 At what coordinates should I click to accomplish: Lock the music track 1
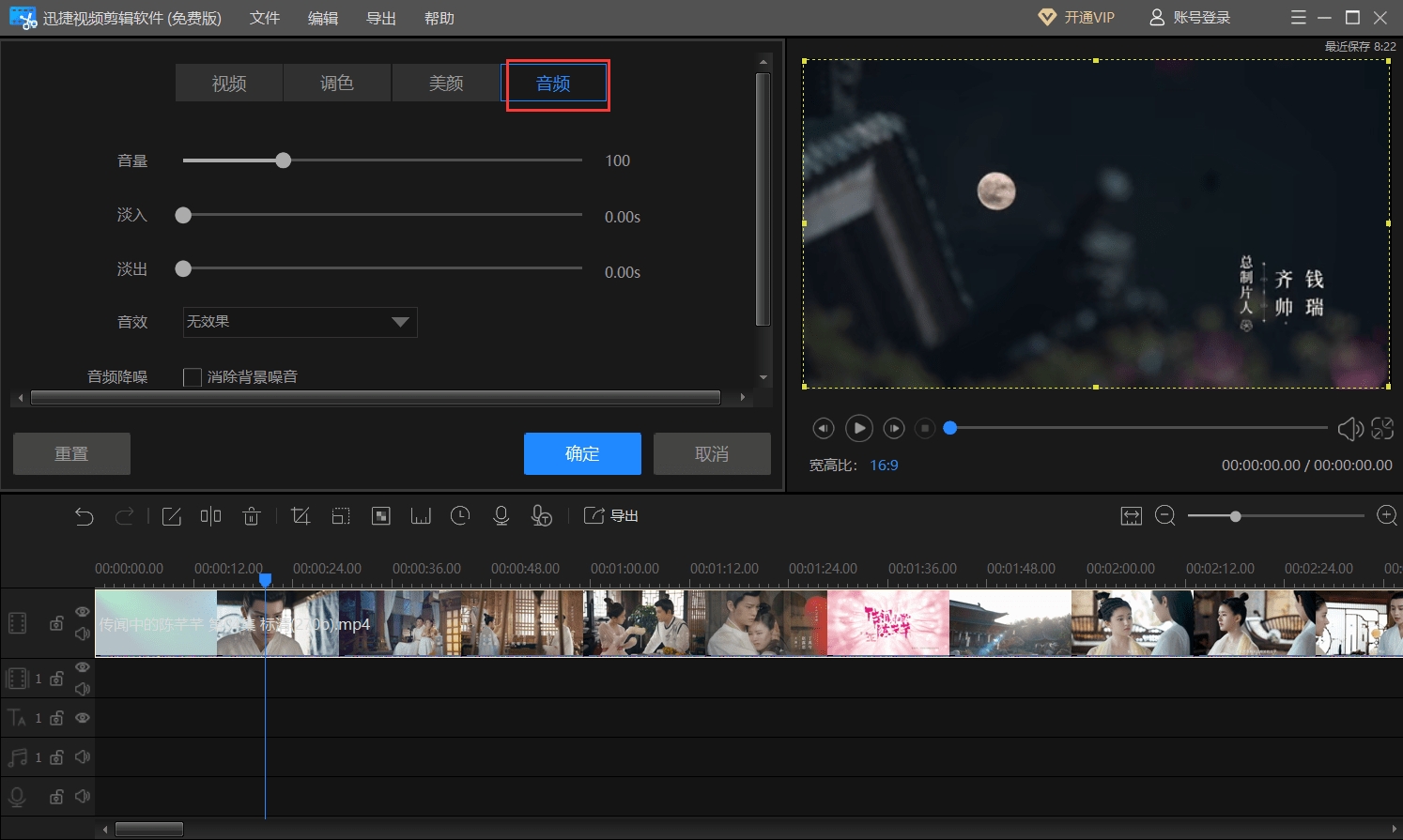(x=56, y=757)
